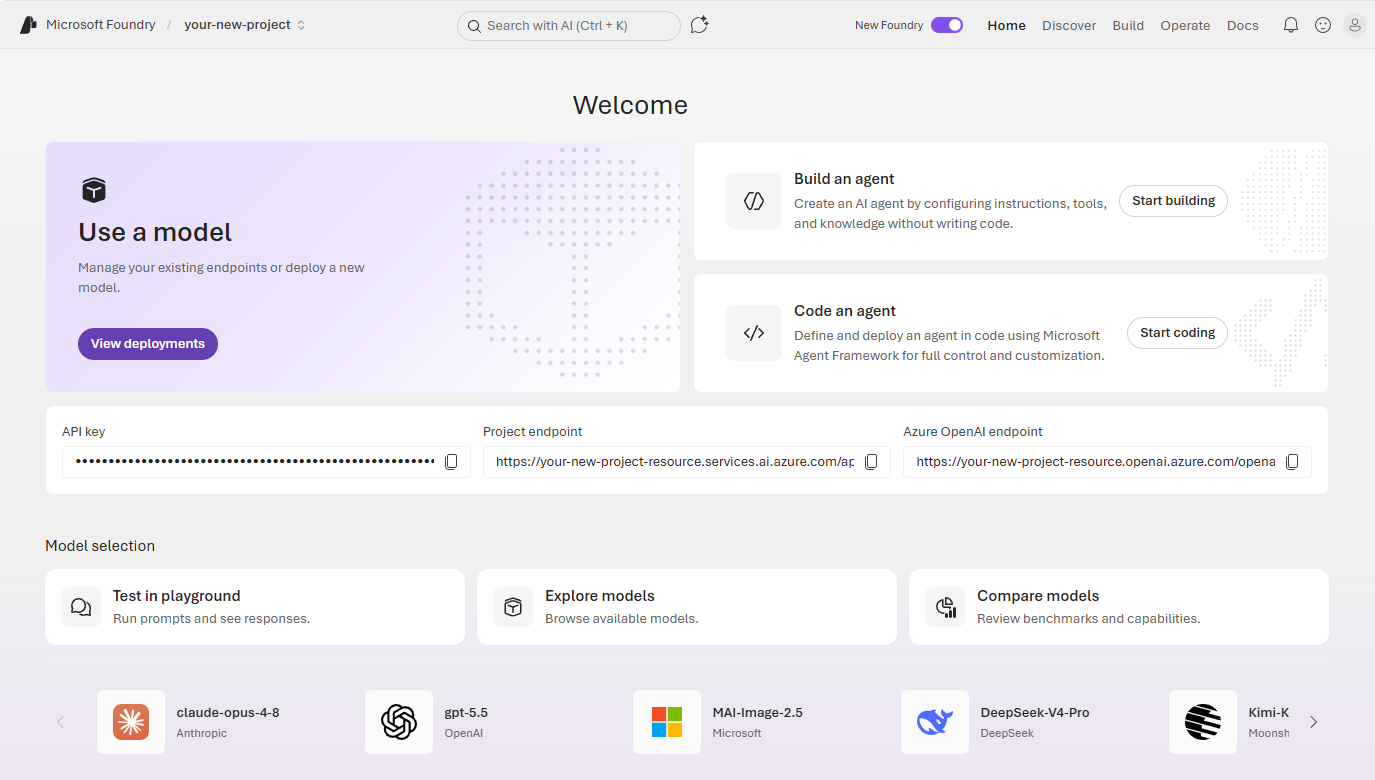Open the feedback smiley icon
The image size is (1375, 780).
pyautogui.click(x=1323, y=25)
